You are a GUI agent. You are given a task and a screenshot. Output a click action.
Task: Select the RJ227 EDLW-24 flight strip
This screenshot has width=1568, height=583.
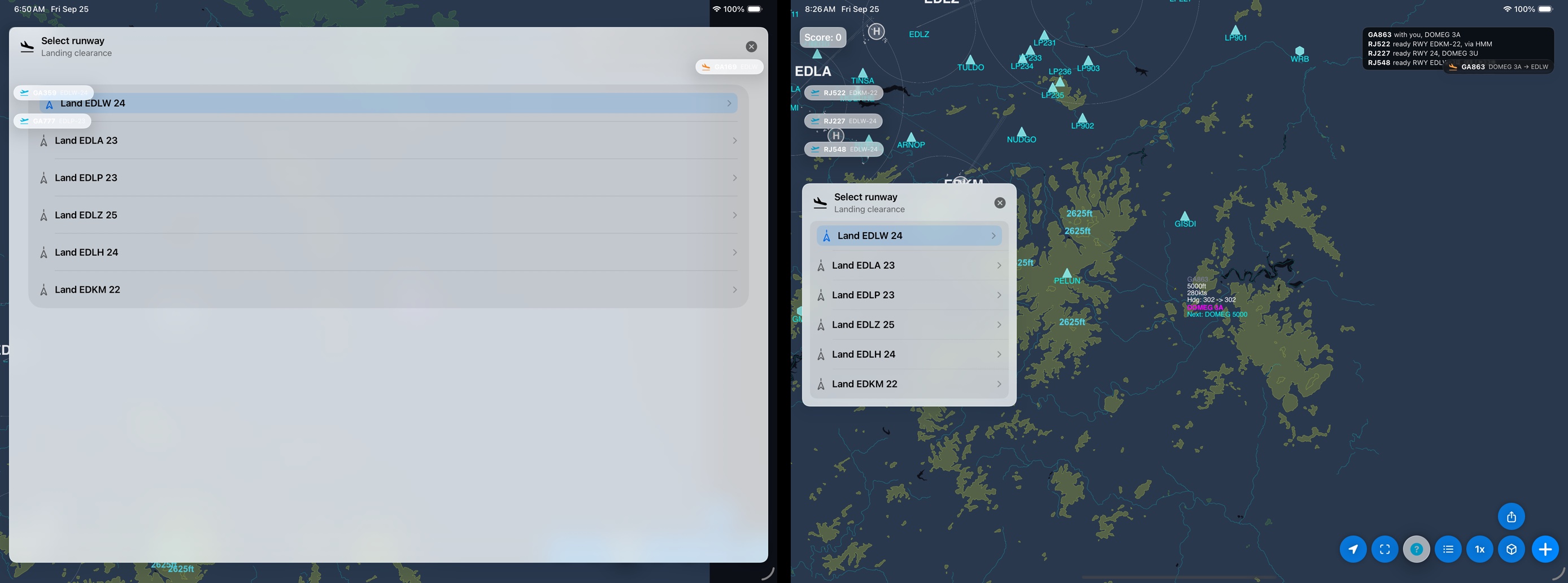[x=843, y=121]
